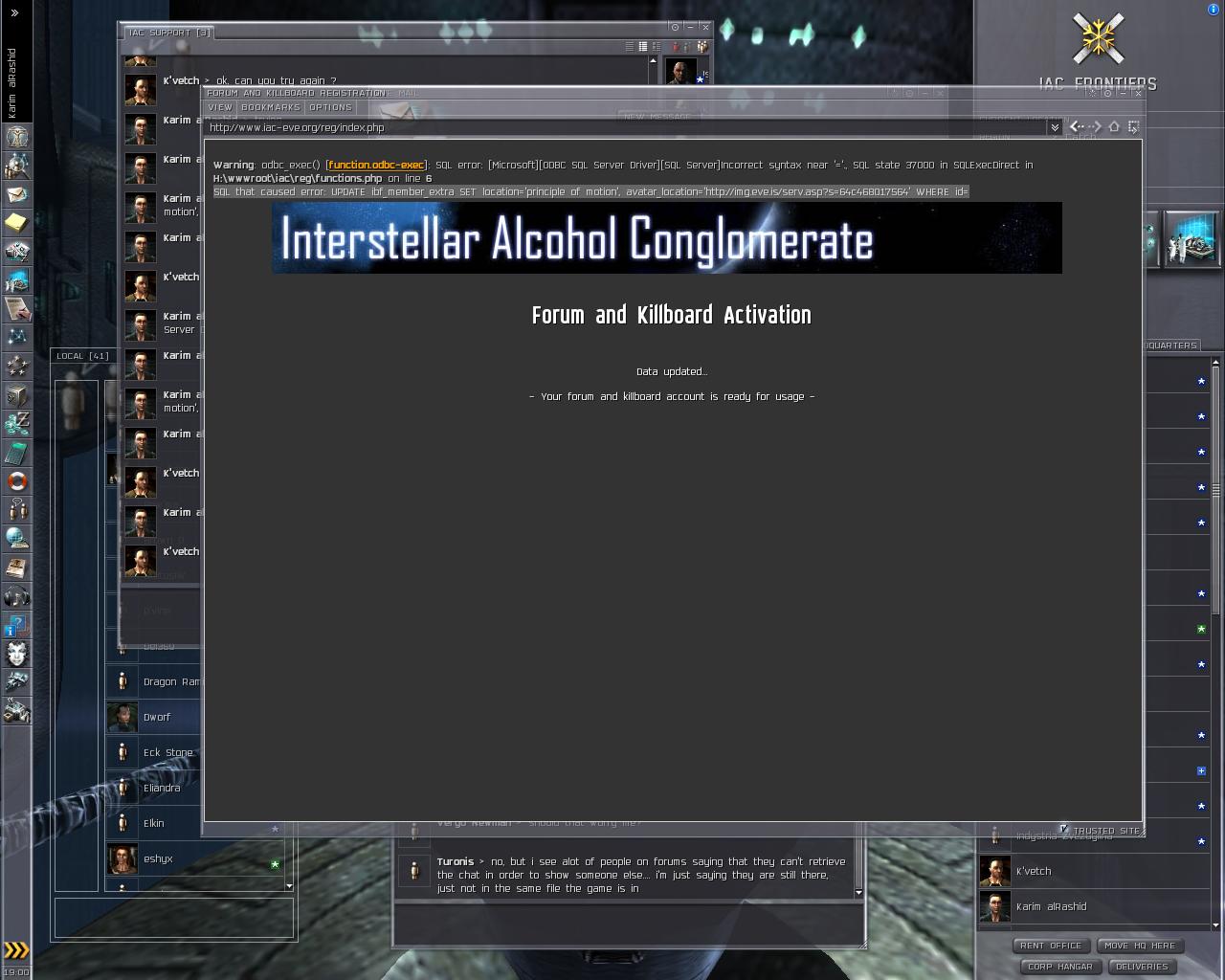
Task: Click the station guest list scroll-up arrow
Action: [1215, 362]
